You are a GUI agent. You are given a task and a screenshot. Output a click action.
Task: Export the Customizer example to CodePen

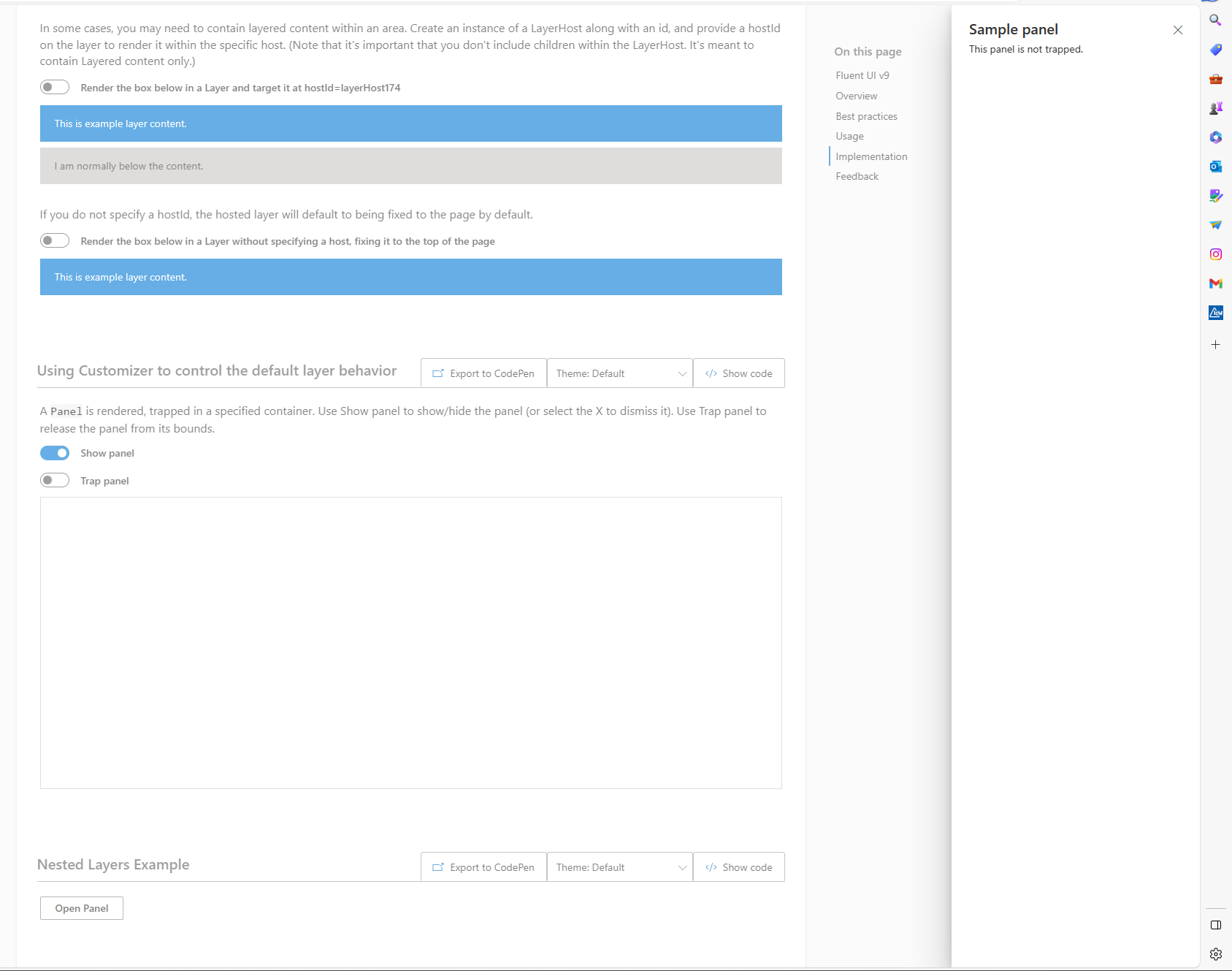(483, 373)
